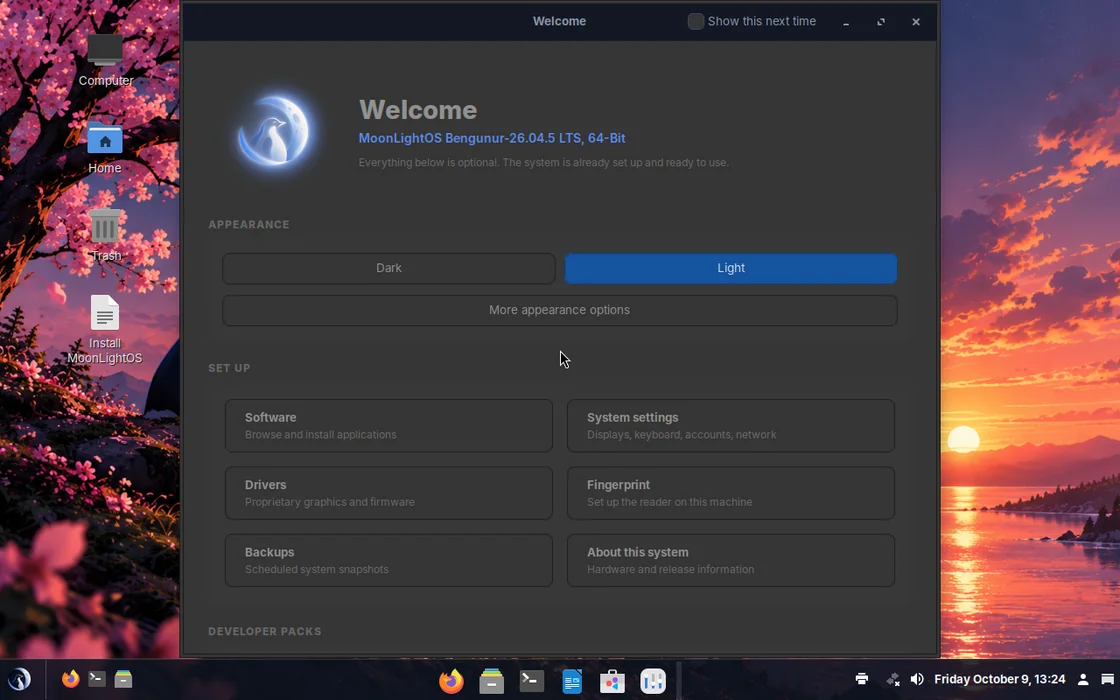Open the small file manager quick-launch icon
Viewport: 1120px width, 700px height.
click(124, 679)
